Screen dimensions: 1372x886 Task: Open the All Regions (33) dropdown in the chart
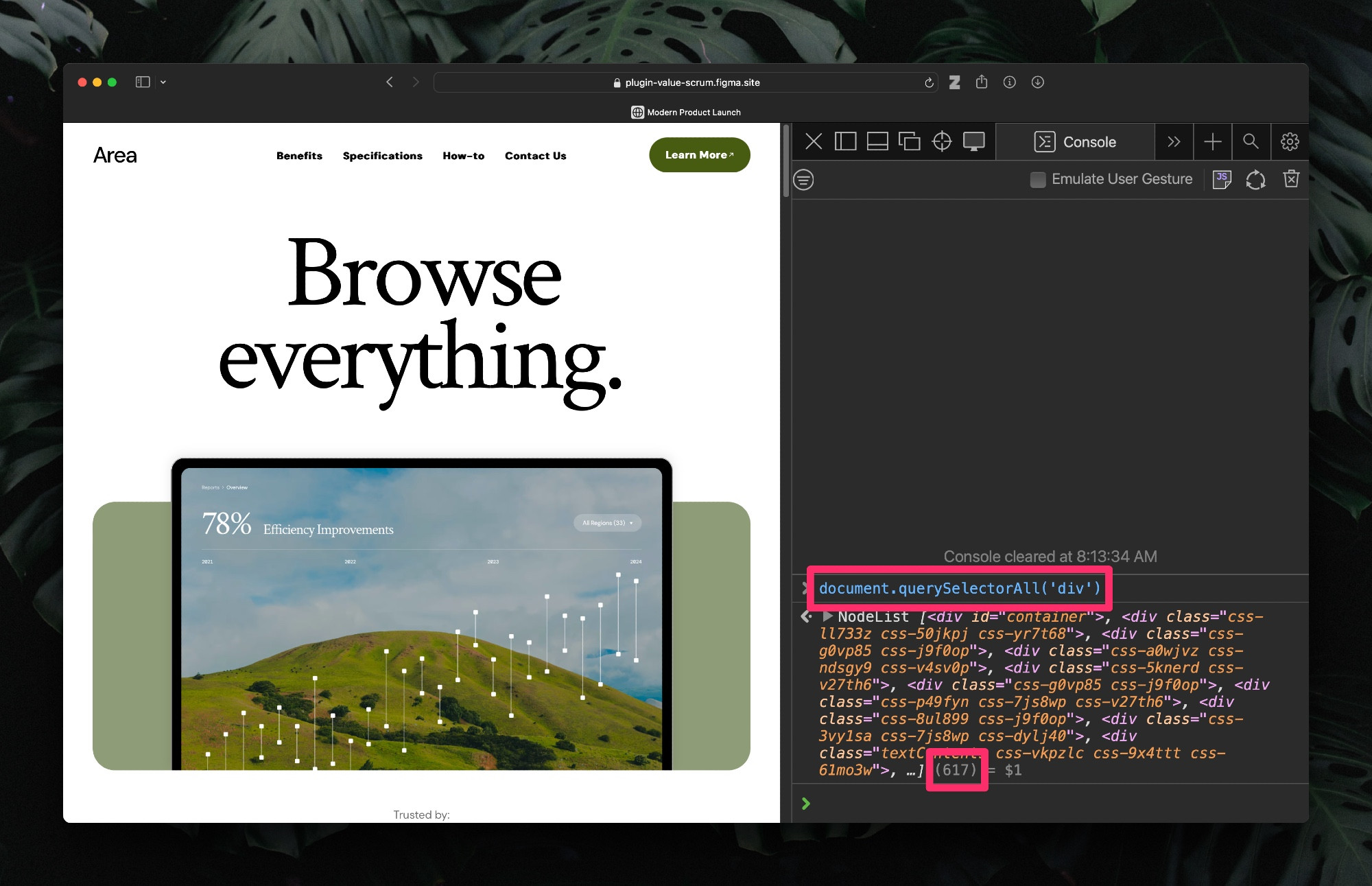click(607, 523)
